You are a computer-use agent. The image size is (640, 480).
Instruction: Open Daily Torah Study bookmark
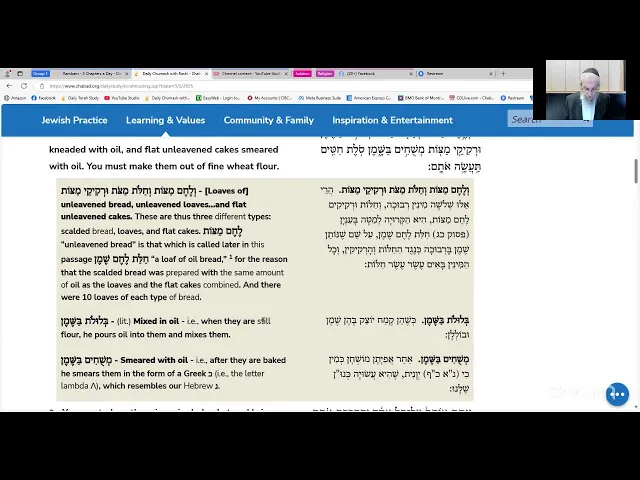(x=80, y=98)
